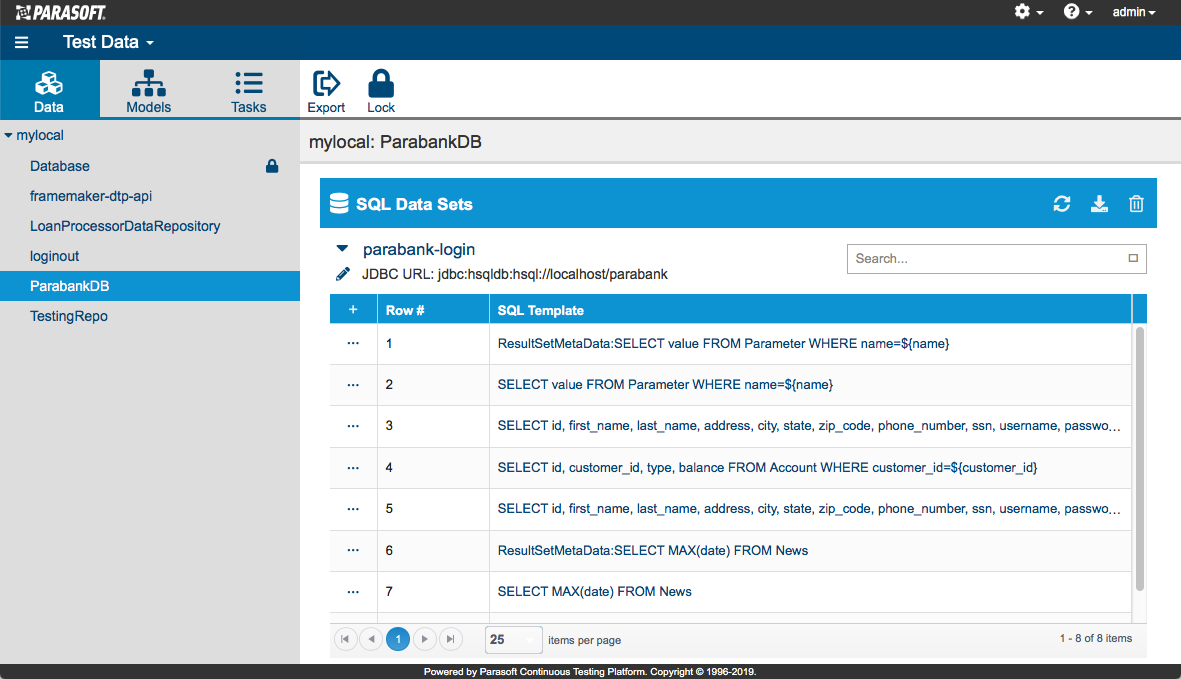Go to the last page of results

tap(450, 639)
